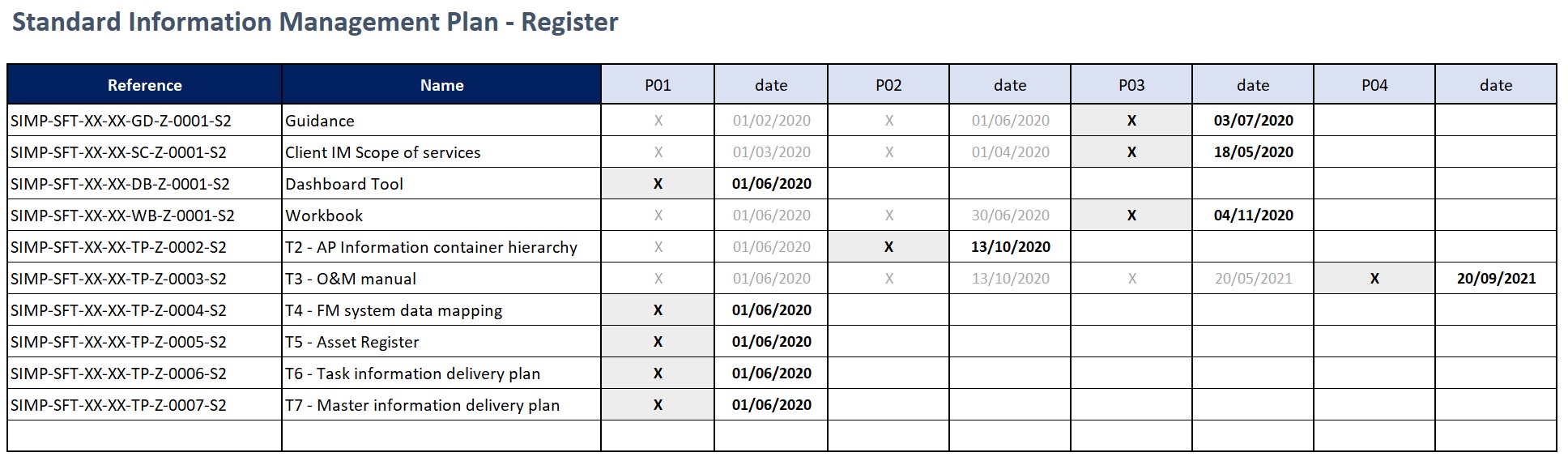Select the P01 column header

pyautogui.click(x=658, y=85)
